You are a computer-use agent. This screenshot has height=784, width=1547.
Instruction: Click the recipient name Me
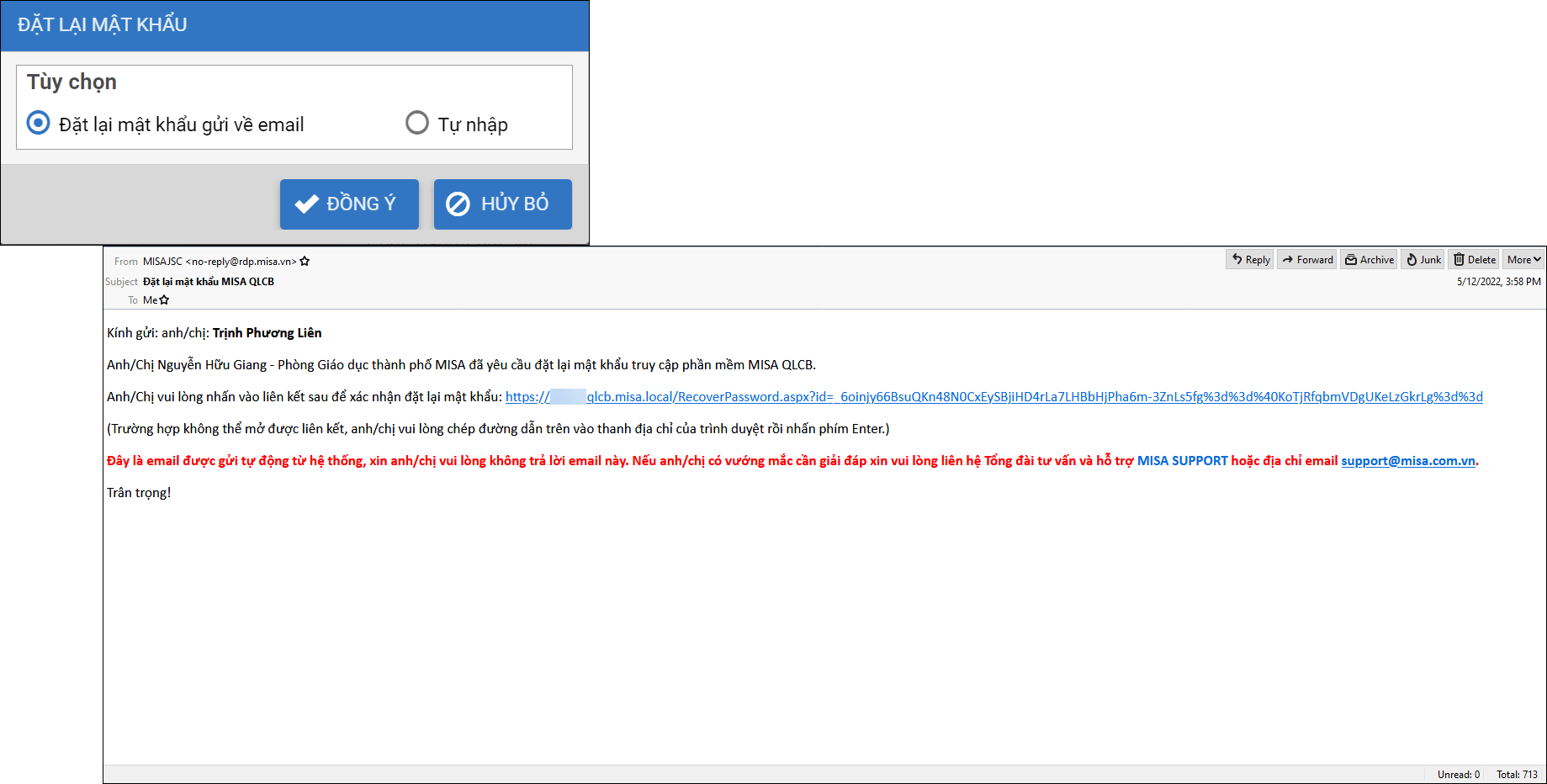pyautogui.click(x=150, y=300)
